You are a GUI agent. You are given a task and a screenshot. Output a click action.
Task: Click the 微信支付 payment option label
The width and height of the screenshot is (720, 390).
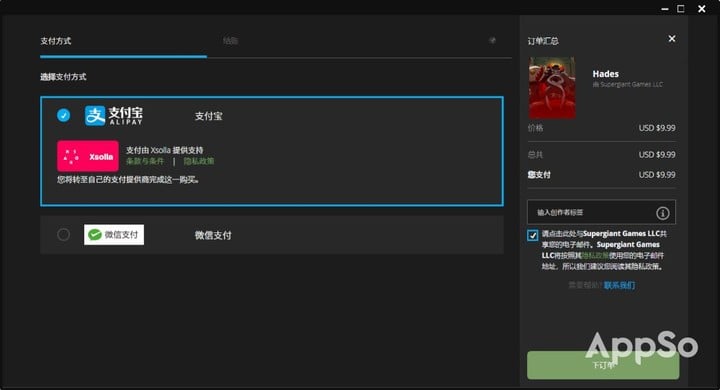click(213, 235)
